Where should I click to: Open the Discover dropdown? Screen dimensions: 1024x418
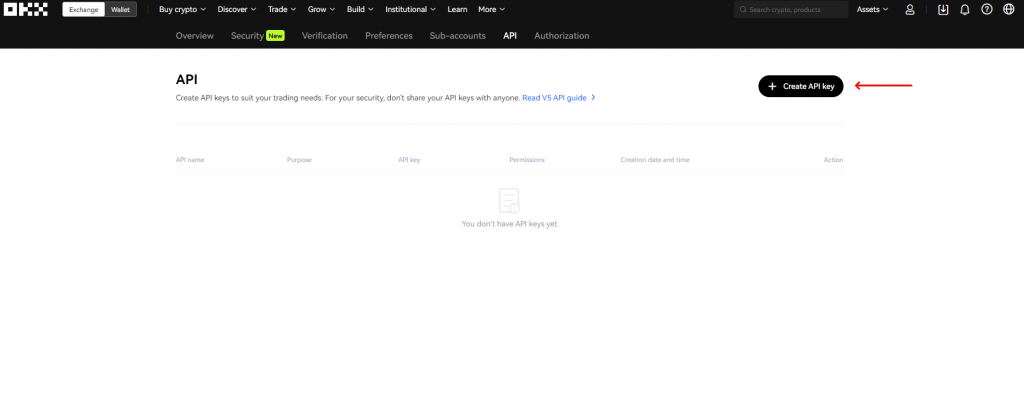[236, 10]
